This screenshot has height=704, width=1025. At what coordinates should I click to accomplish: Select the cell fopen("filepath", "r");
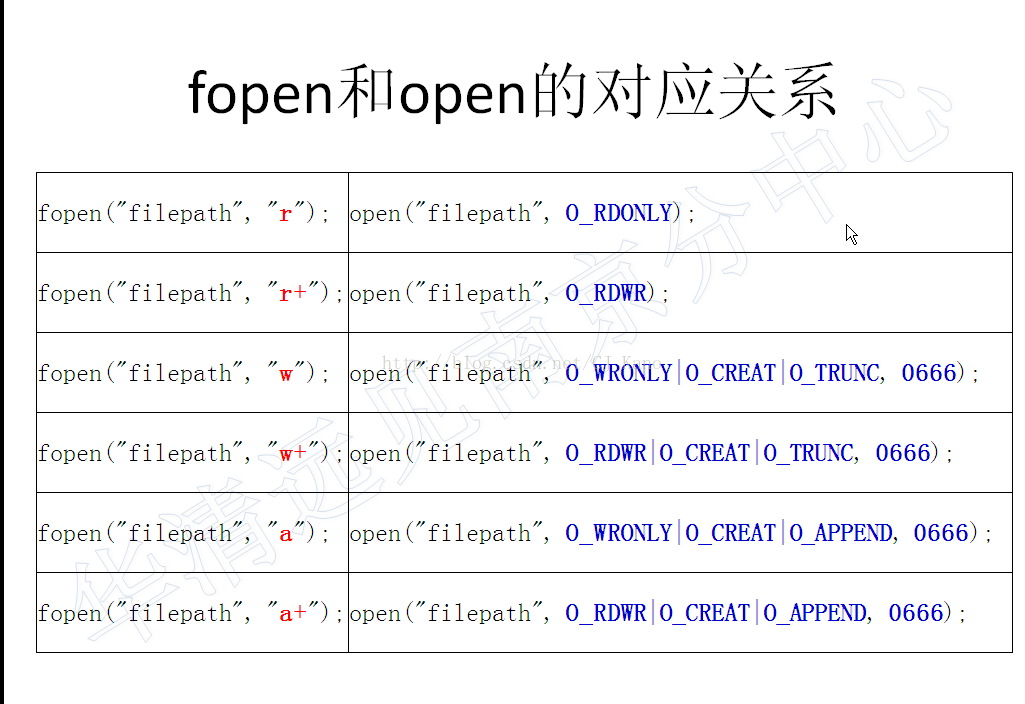tap(192, 212)
